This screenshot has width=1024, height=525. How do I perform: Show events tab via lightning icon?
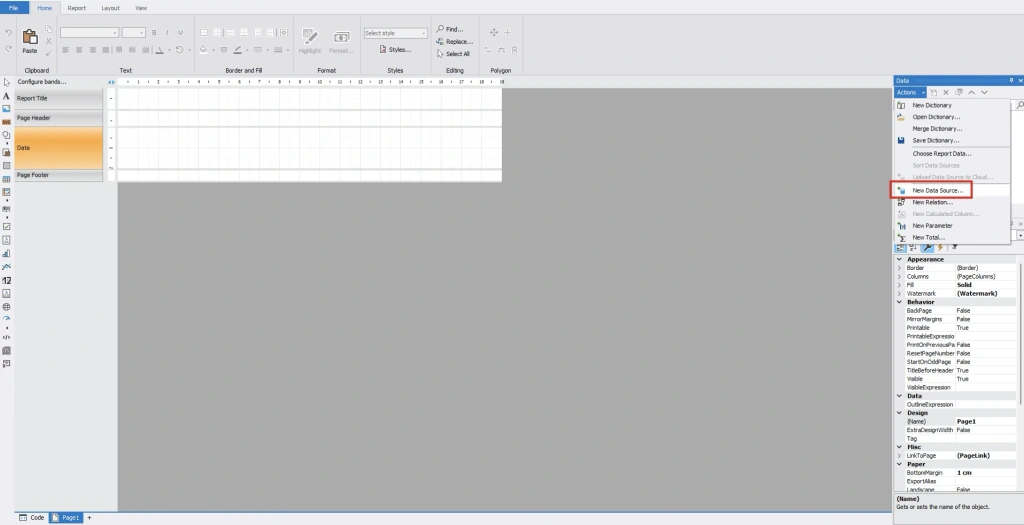940,247
